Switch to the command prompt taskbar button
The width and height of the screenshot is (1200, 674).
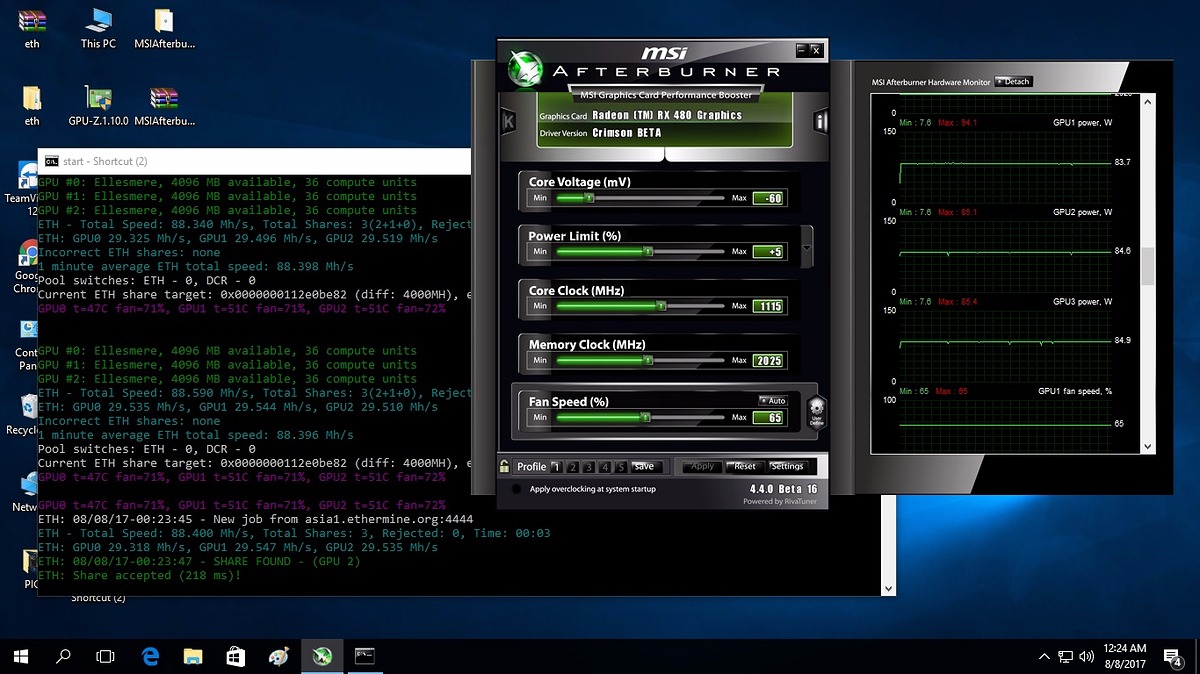click(x=366, y=656)
